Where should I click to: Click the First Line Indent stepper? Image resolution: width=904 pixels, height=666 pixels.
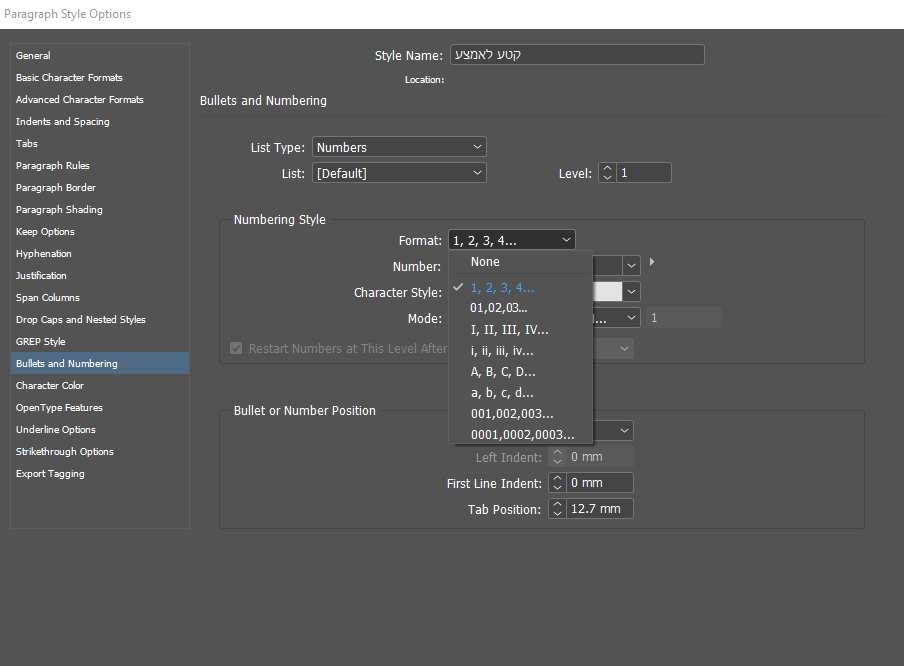click(557, 483)
